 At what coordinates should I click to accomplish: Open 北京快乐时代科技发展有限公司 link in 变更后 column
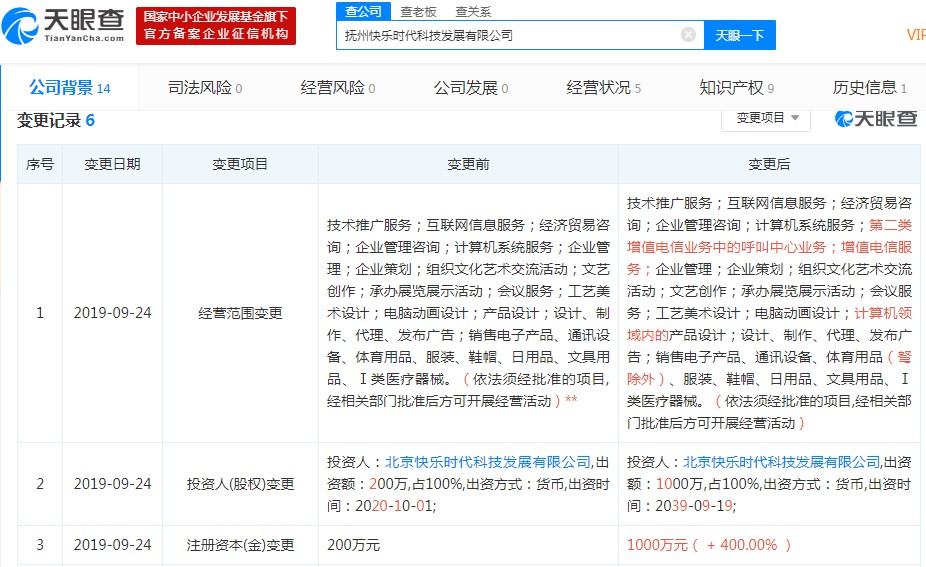pyautogui.click(x=781, y=462)
